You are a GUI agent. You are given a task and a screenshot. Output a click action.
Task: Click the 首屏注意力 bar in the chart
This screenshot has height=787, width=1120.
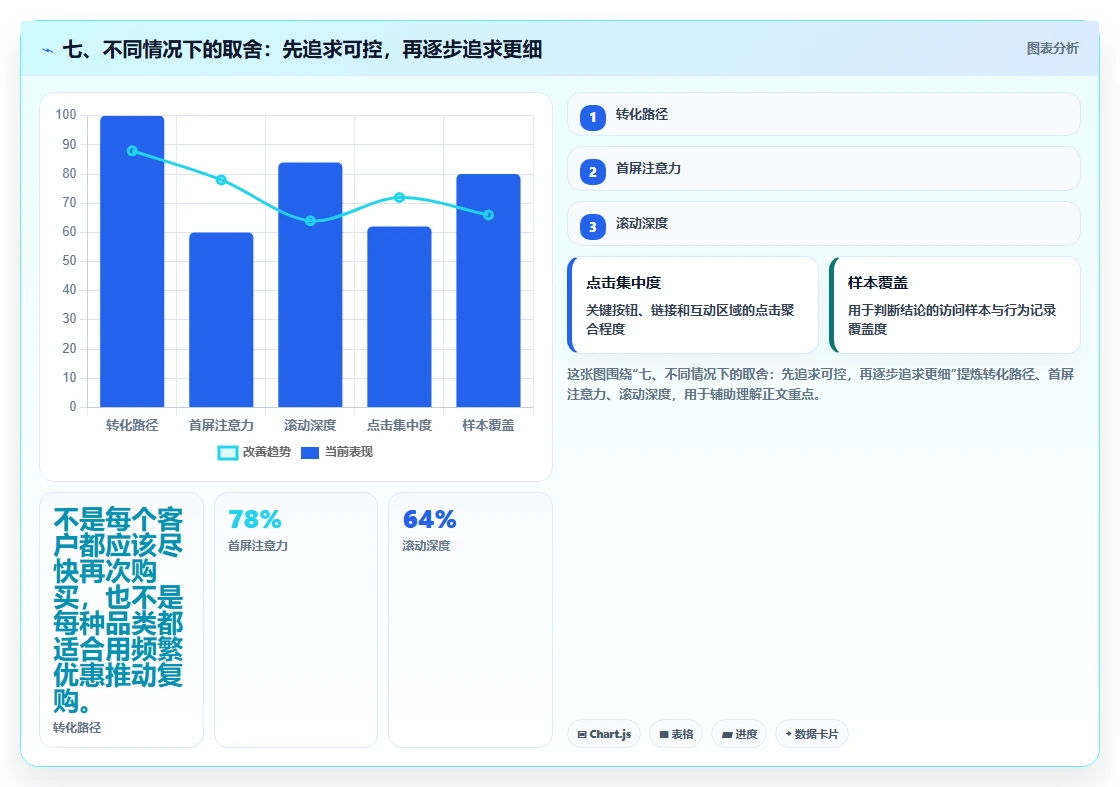pyautogui.click(x=221, y=320)
